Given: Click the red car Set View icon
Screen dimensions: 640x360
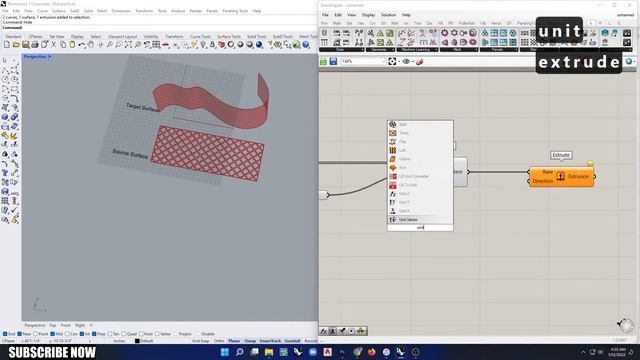Looking at the screenshot, I should [x=166, y=44].
